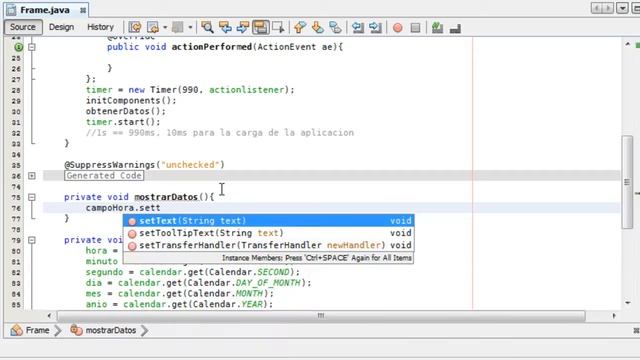Expand arrow after Frame breadcrumb

coord(58,330)
